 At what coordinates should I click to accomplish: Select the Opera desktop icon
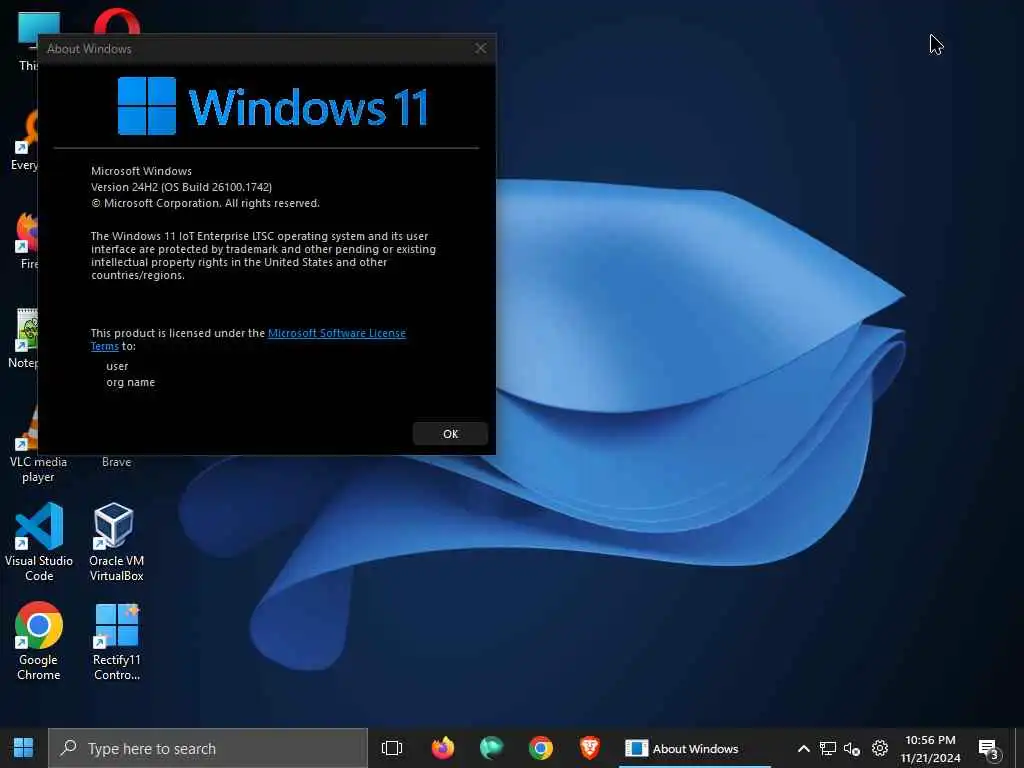click(x=116, y=21)
